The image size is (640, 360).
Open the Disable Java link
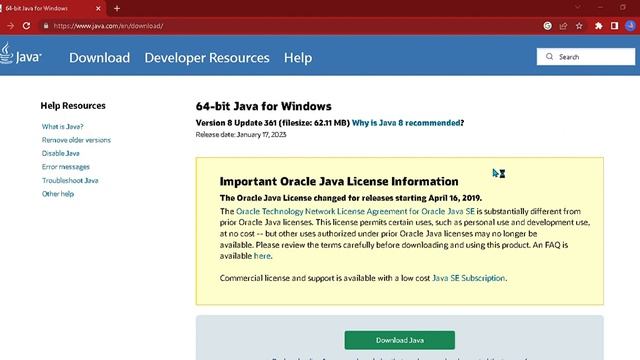click(60, 153)
